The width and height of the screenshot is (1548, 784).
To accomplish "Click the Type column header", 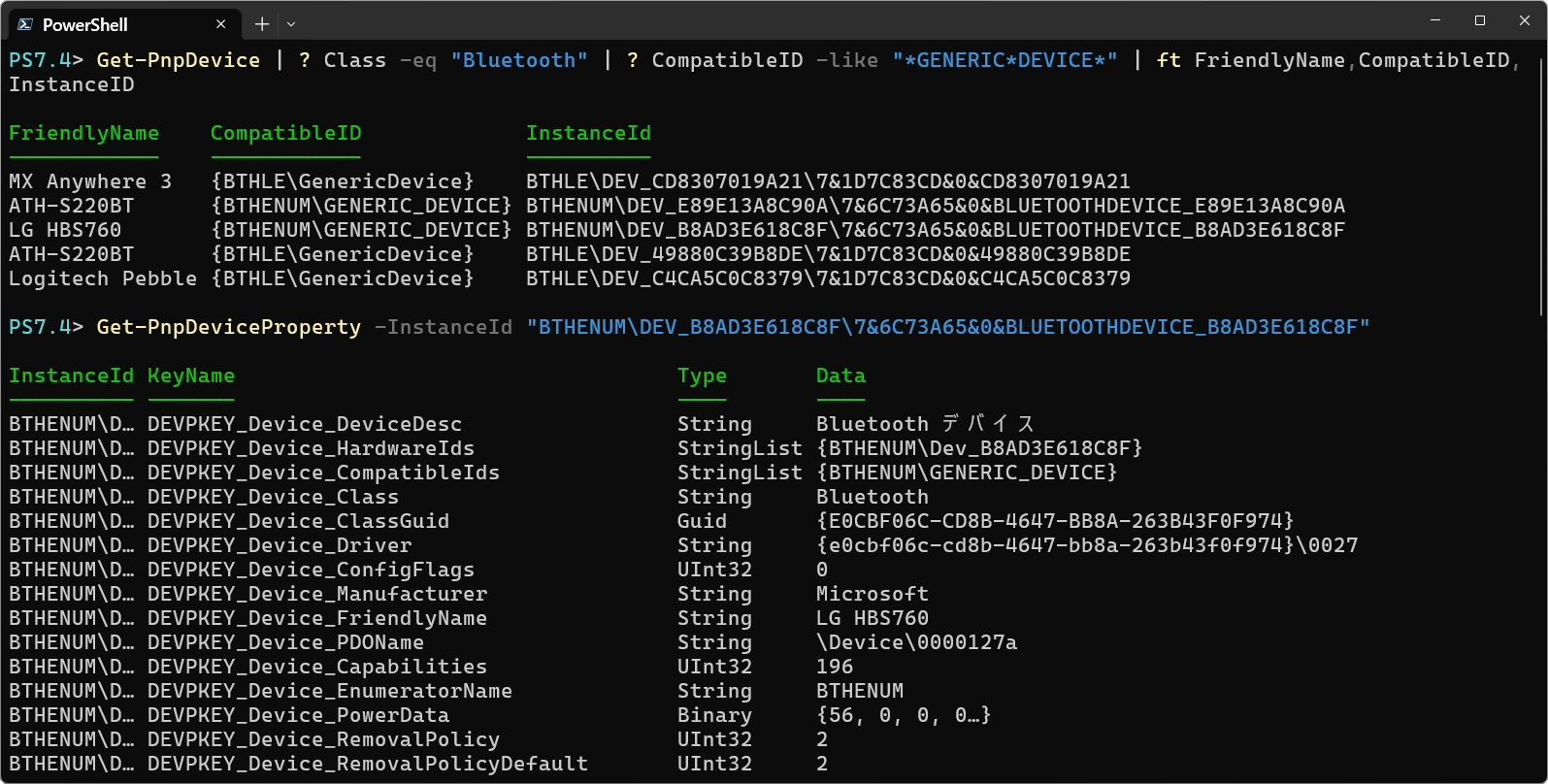I will [702, 376].
